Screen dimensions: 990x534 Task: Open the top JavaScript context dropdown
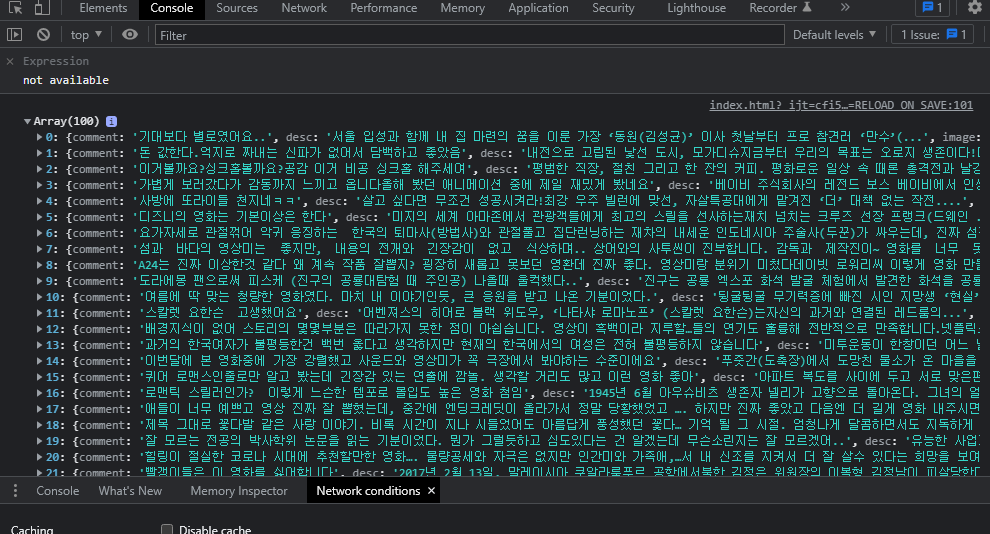click(86, 35)
